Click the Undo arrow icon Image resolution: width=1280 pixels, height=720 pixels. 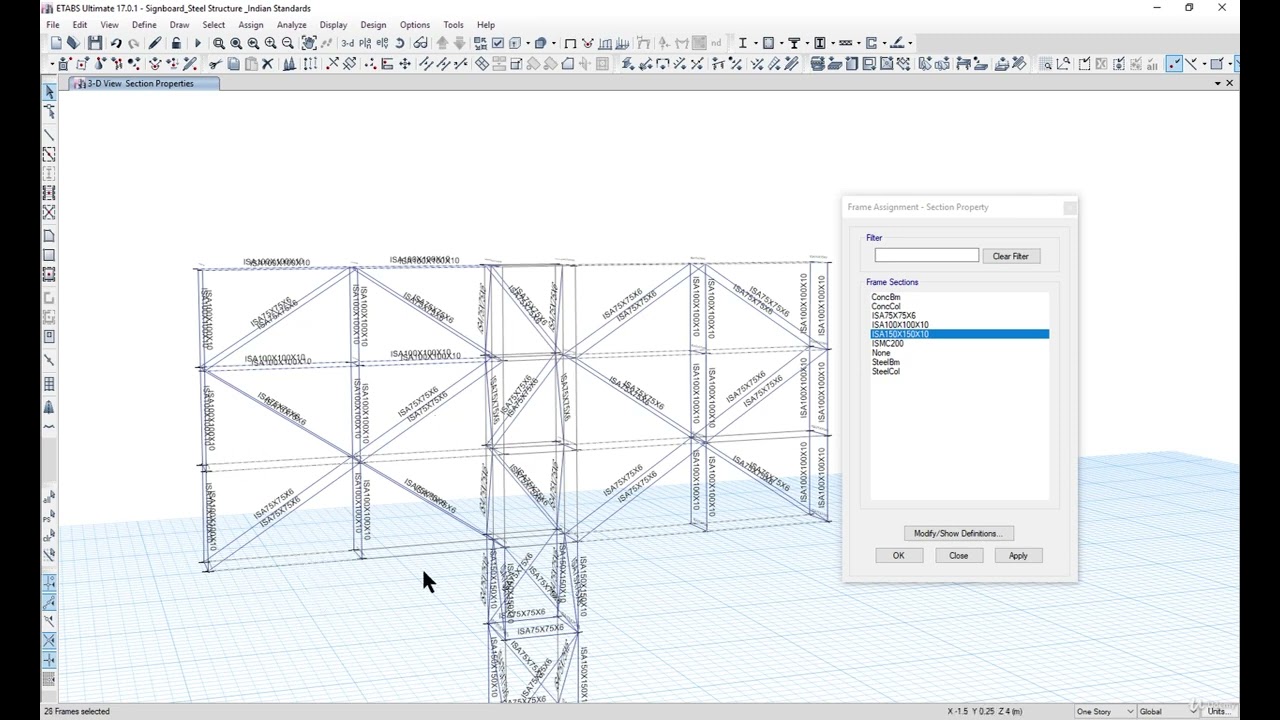click(x=115, y=43)
